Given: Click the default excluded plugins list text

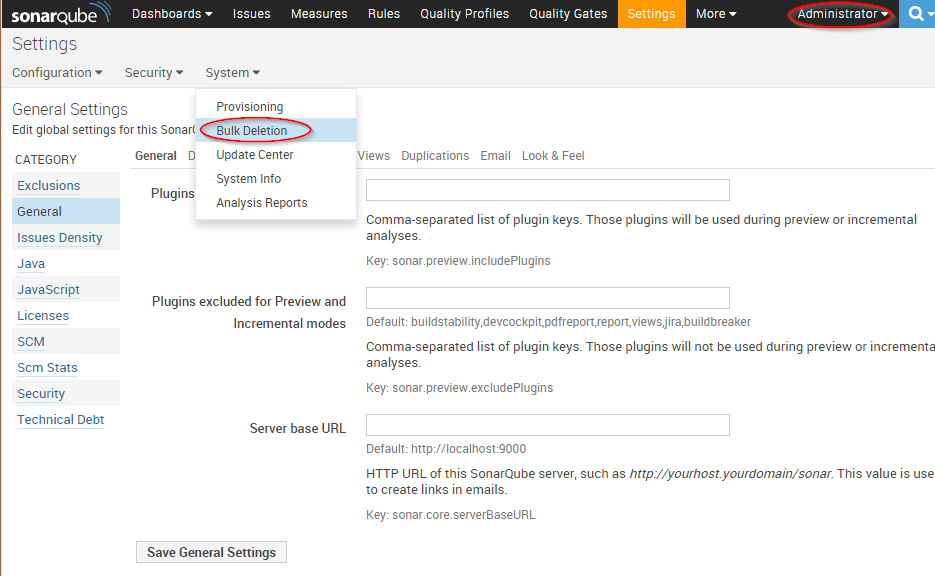Looking at the screenshot, I should click(x=558, y=321).
